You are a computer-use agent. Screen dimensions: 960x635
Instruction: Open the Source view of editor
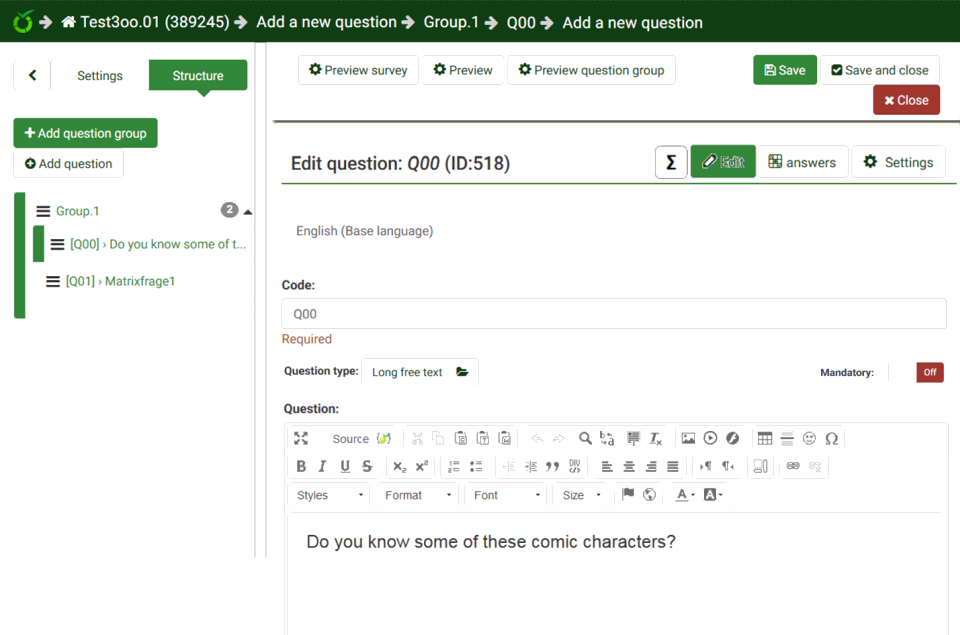pyautogui.click(x=350, y=438)
